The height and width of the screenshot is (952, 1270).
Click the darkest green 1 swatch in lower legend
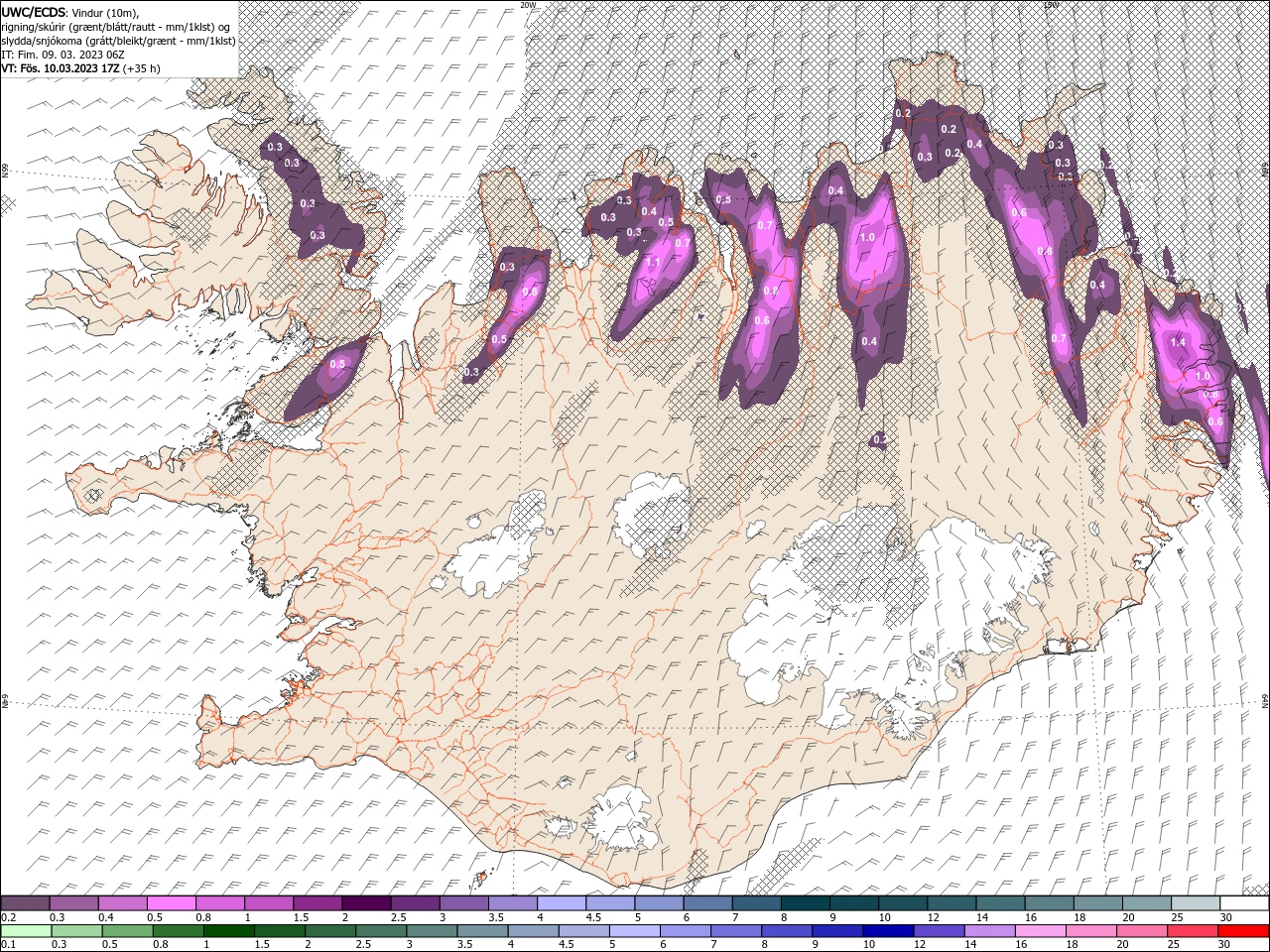click(228, 931)
